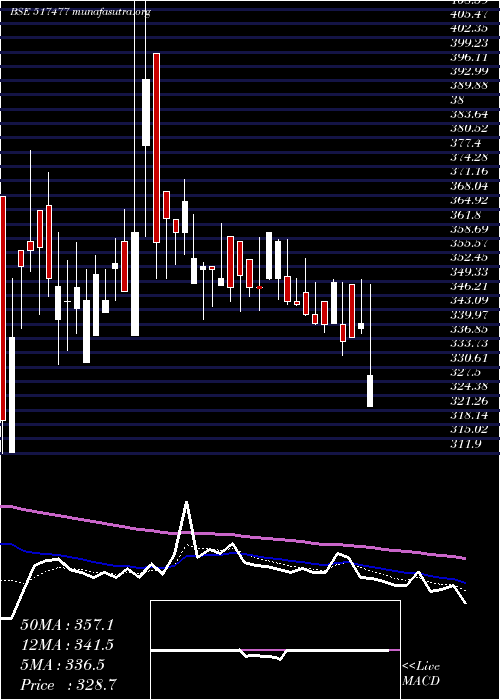Click the 368.04 price axis label
Screen dimensions: 500x700
click(469, 186)
